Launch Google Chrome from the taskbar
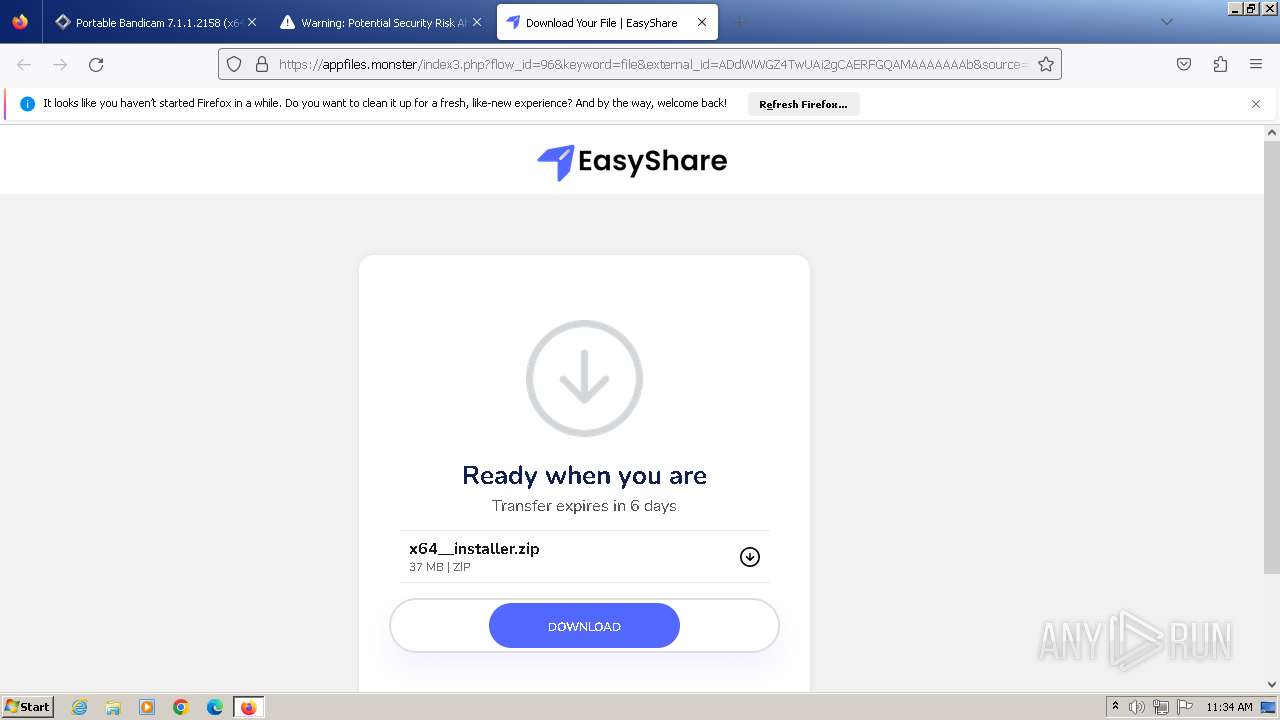The image size is (1280, 720). click(181, 707)
